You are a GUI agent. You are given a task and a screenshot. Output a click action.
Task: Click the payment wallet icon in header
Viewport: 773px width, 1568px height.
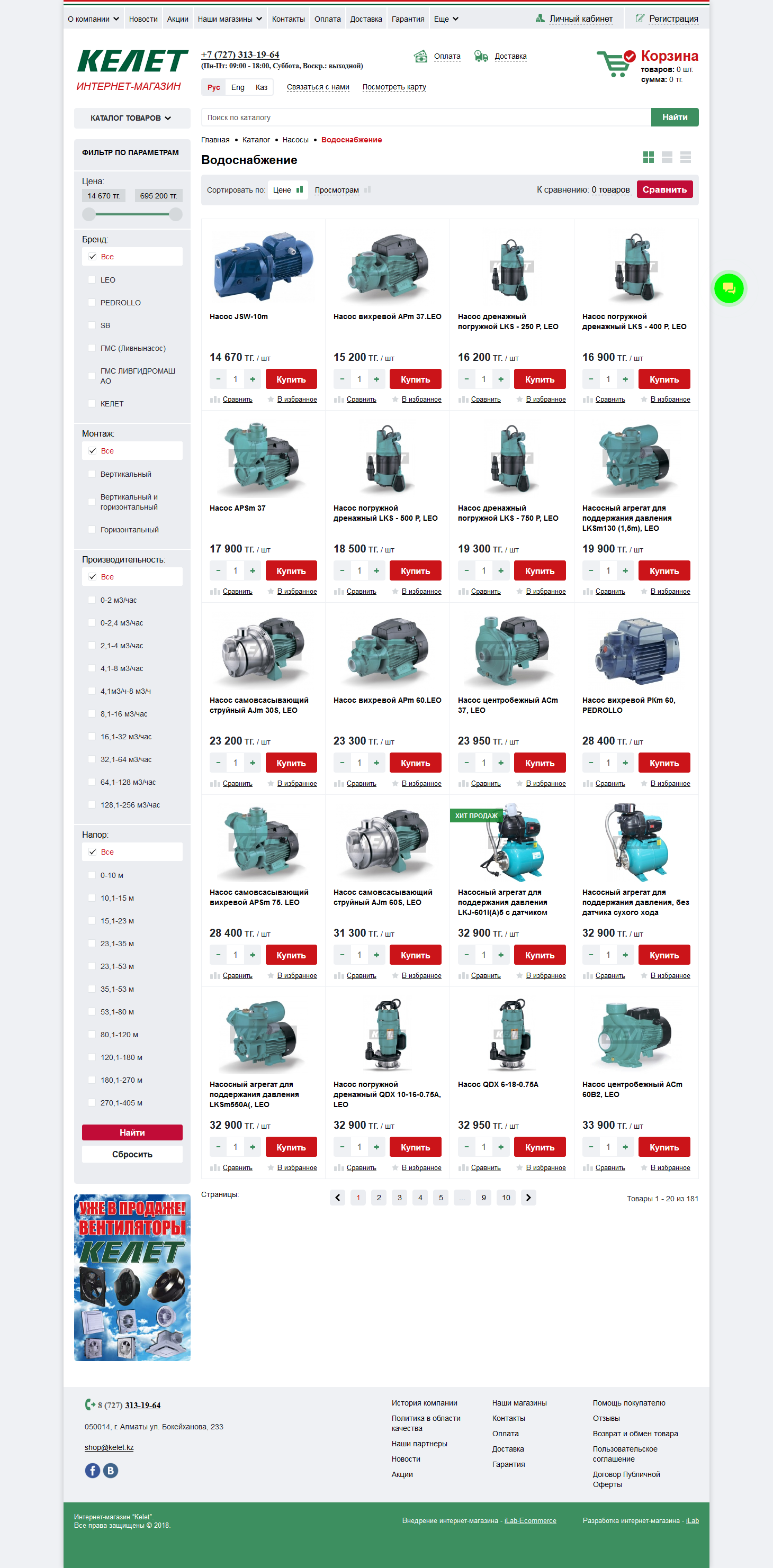(420, 57)
